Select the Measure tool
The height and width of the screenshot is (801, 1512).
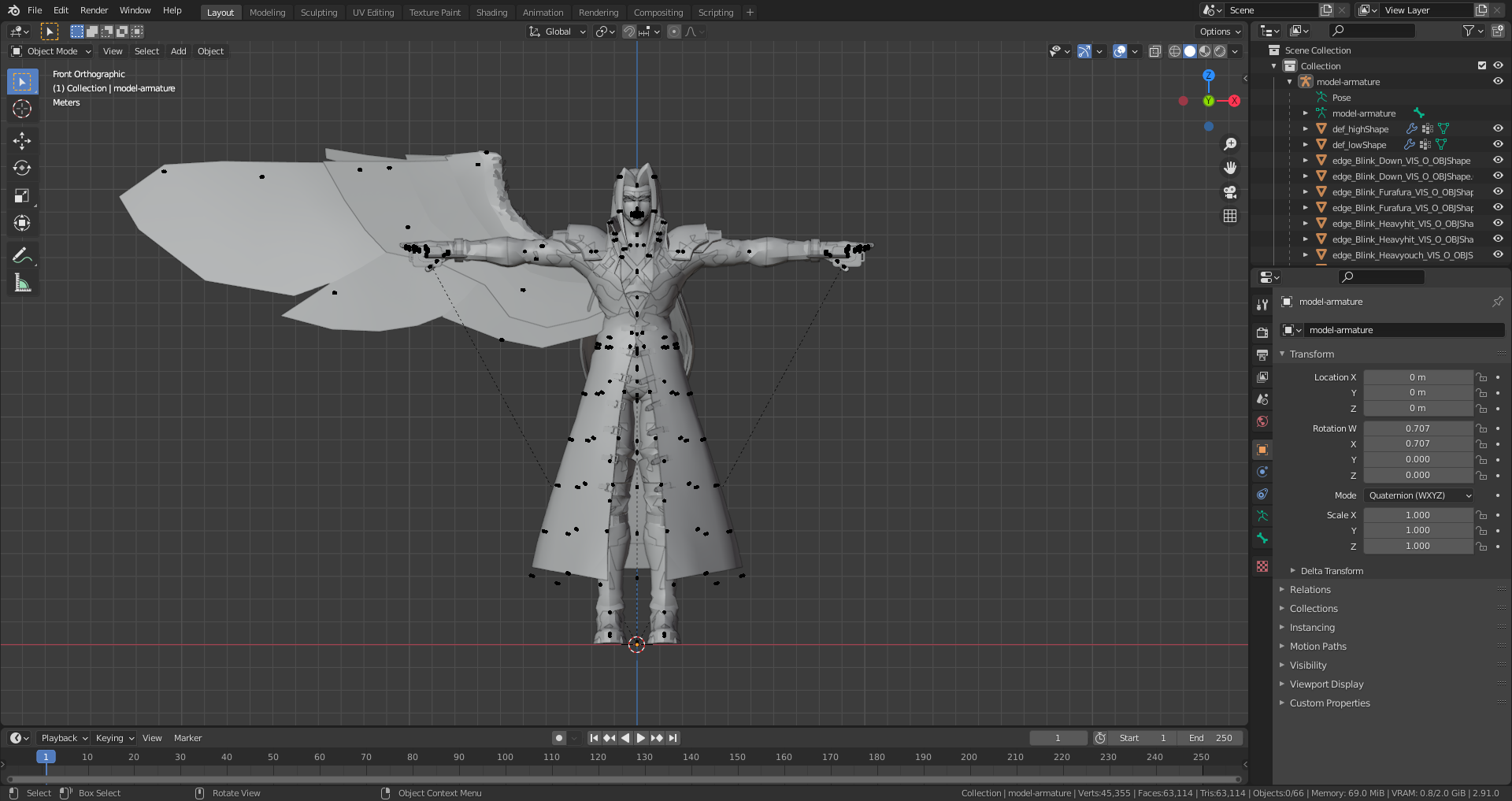point(22,283)
